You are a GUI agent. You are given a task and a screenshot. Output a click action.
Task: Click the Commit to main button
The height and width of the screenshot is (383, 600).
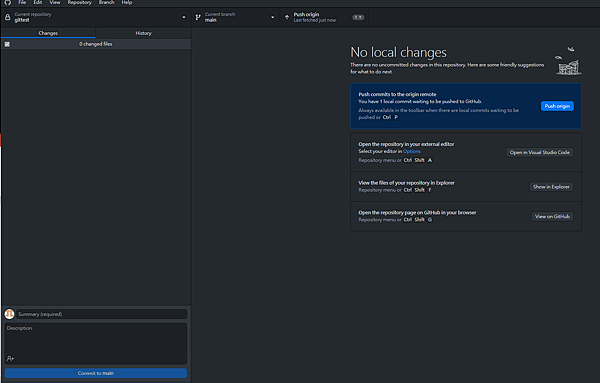point(96,373)
